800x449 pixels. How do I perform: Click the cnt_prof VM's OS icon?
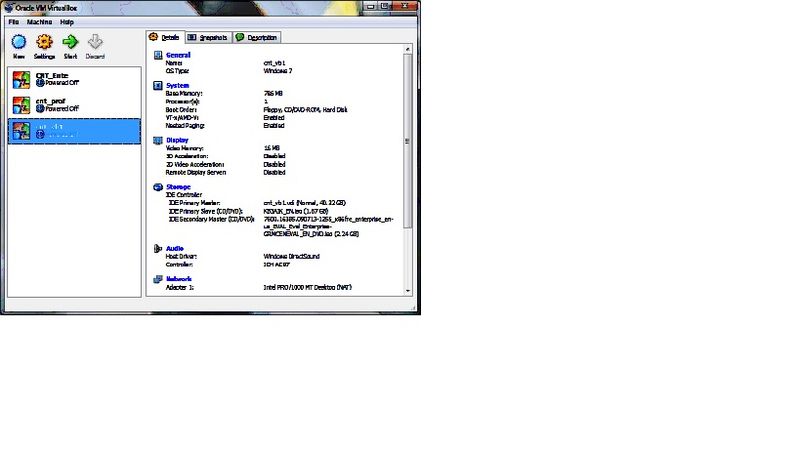tap(21, 105)
